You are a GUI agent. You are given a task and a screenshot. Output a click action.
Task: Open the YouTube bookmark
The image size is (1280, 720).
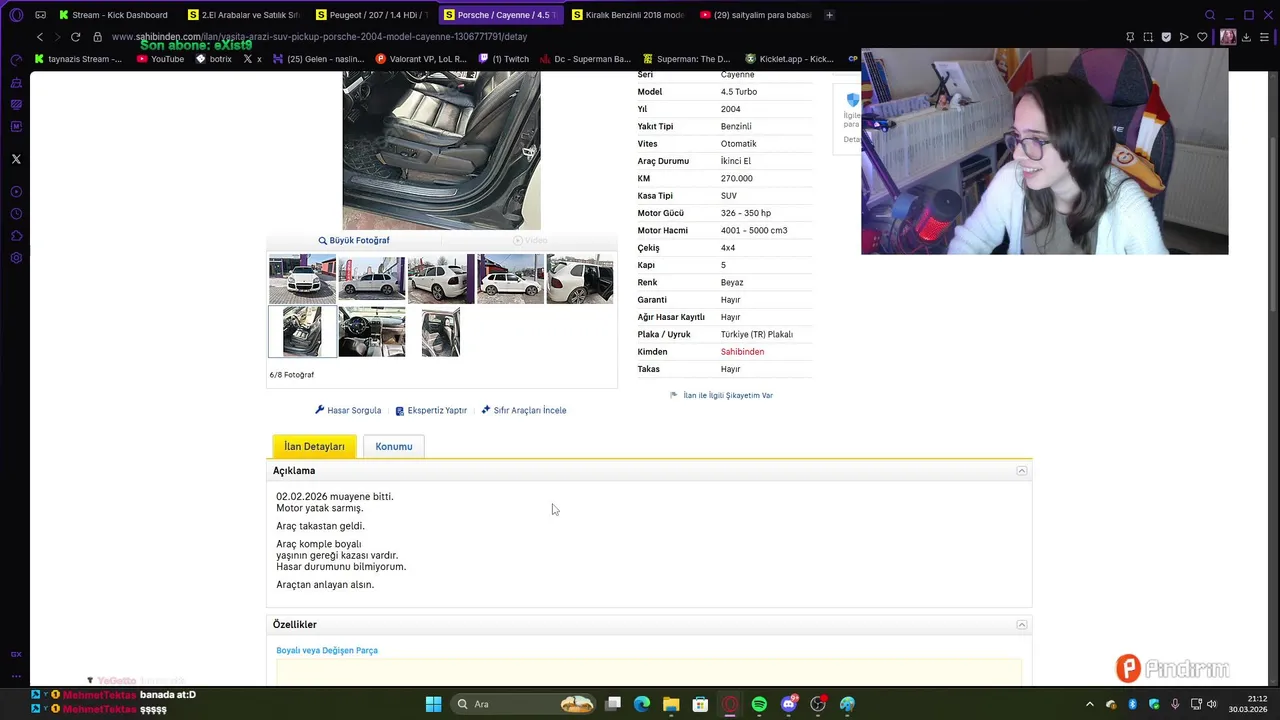(160, 59)
